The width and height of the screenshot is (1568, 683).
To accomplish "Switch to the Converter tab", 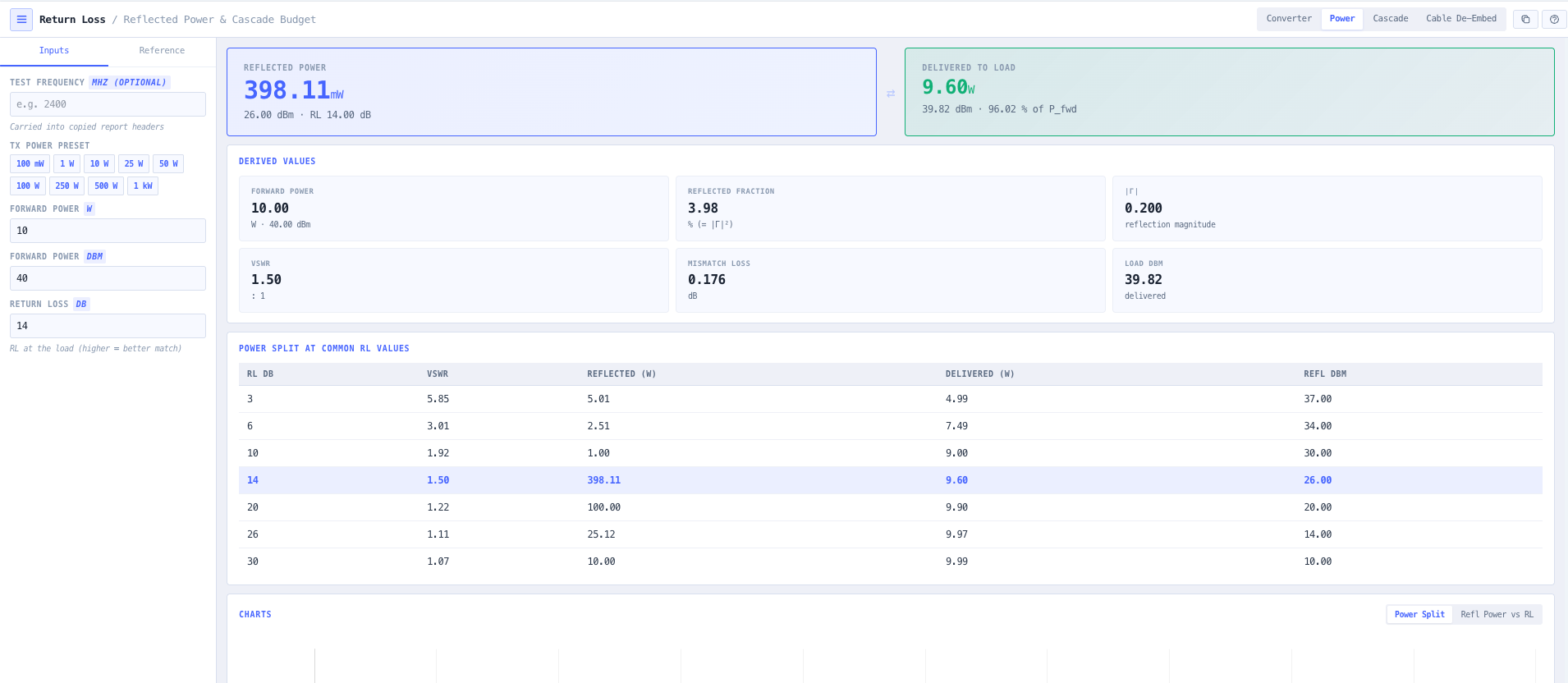I will click(x=1289, y=19).
